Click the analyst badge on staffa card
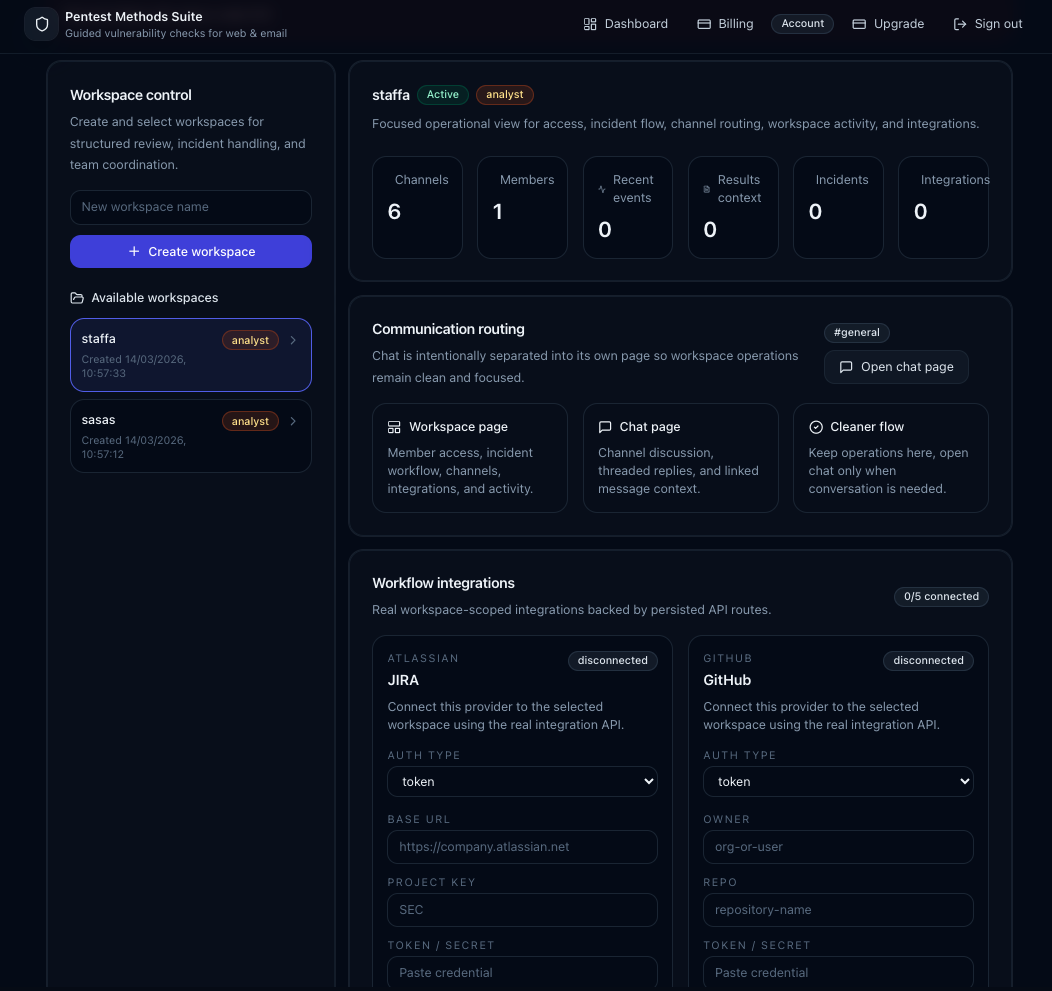The height and width of the screenshot is (991, 1052). click(250, 340)
